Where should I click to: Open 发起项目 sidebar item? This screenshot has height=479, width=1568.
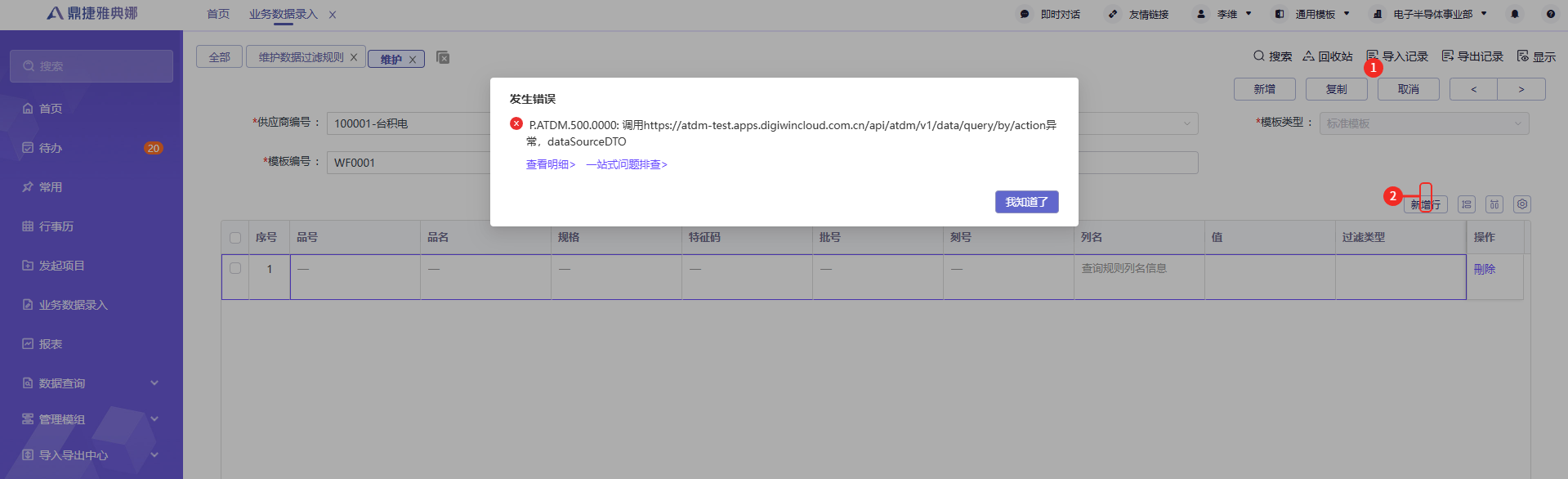point(62,266)
